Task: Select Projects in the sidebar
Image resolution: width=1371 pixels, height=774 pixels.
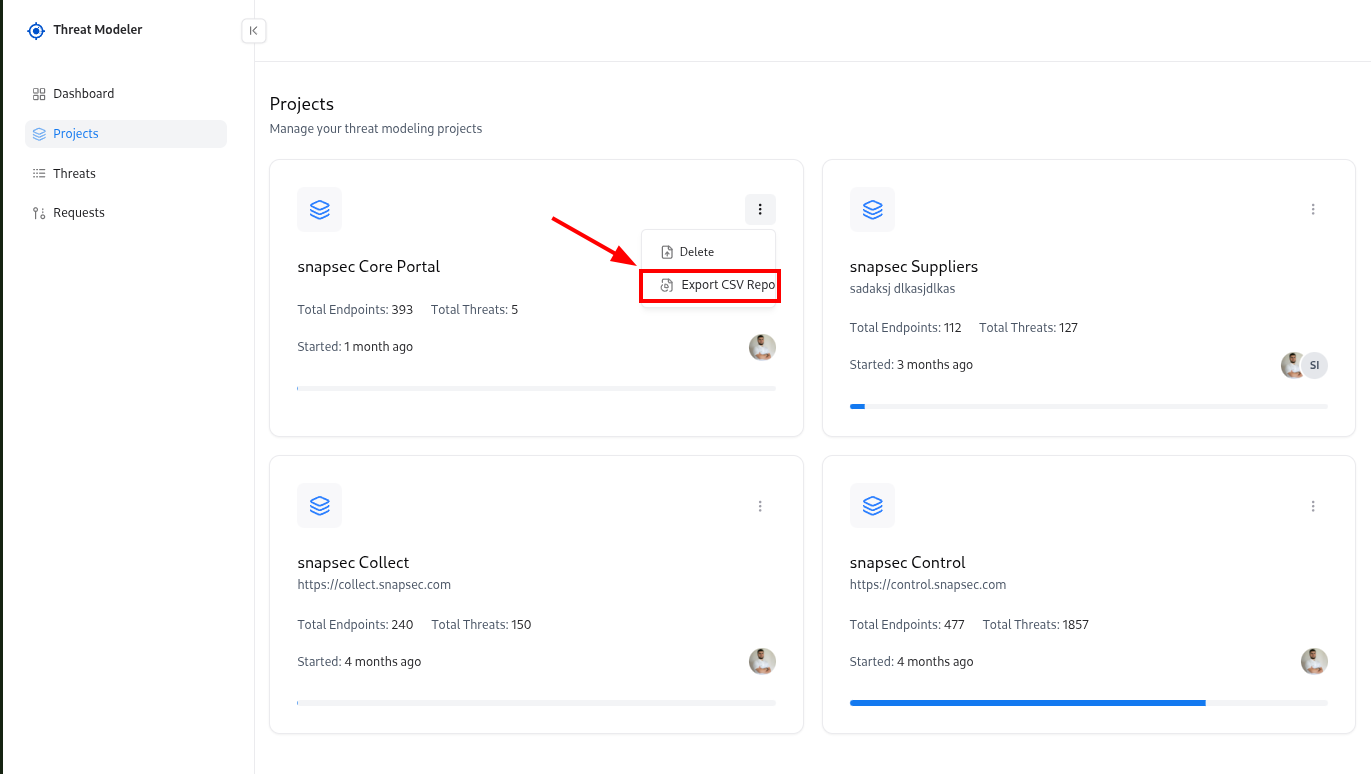Action: [x=126, y=134]
